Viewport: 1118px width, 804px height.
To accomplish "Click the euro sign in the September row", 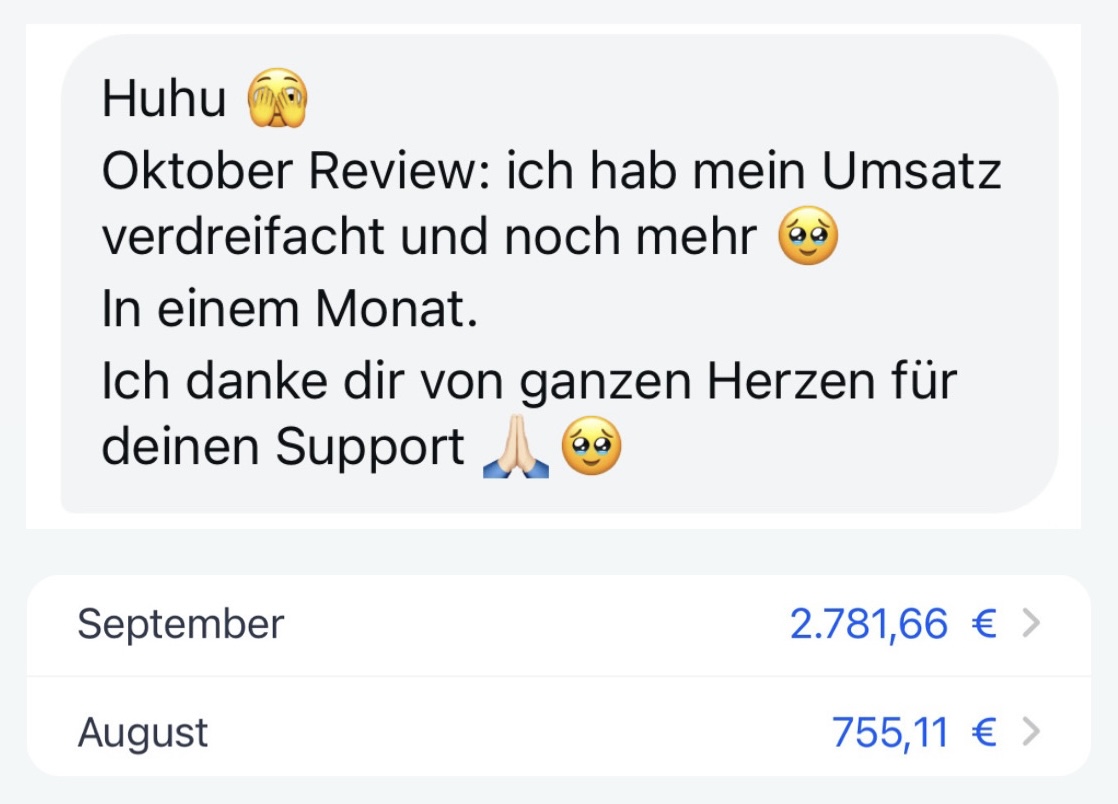I will coord(984,624).
